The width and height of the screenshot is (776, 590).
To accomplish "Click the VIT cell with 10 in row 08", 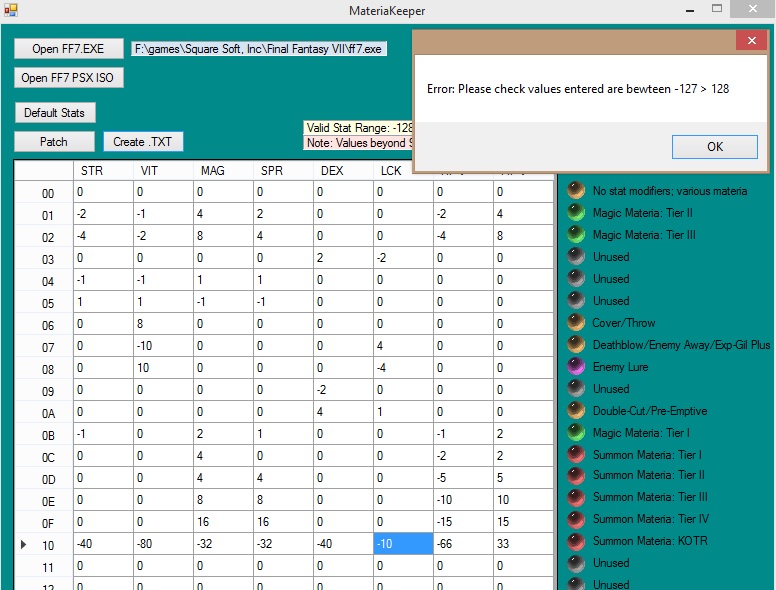I will [x=163, y=367].
